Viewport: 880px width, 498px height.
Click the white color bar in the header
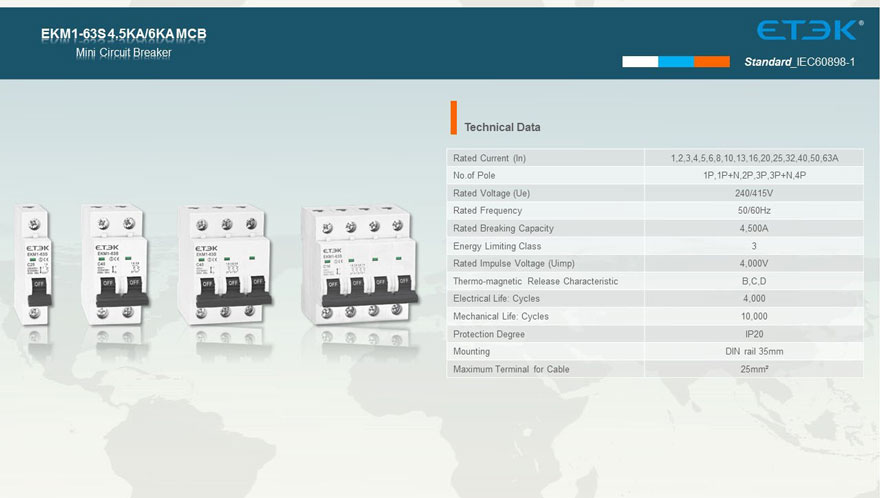click(640, 61)
